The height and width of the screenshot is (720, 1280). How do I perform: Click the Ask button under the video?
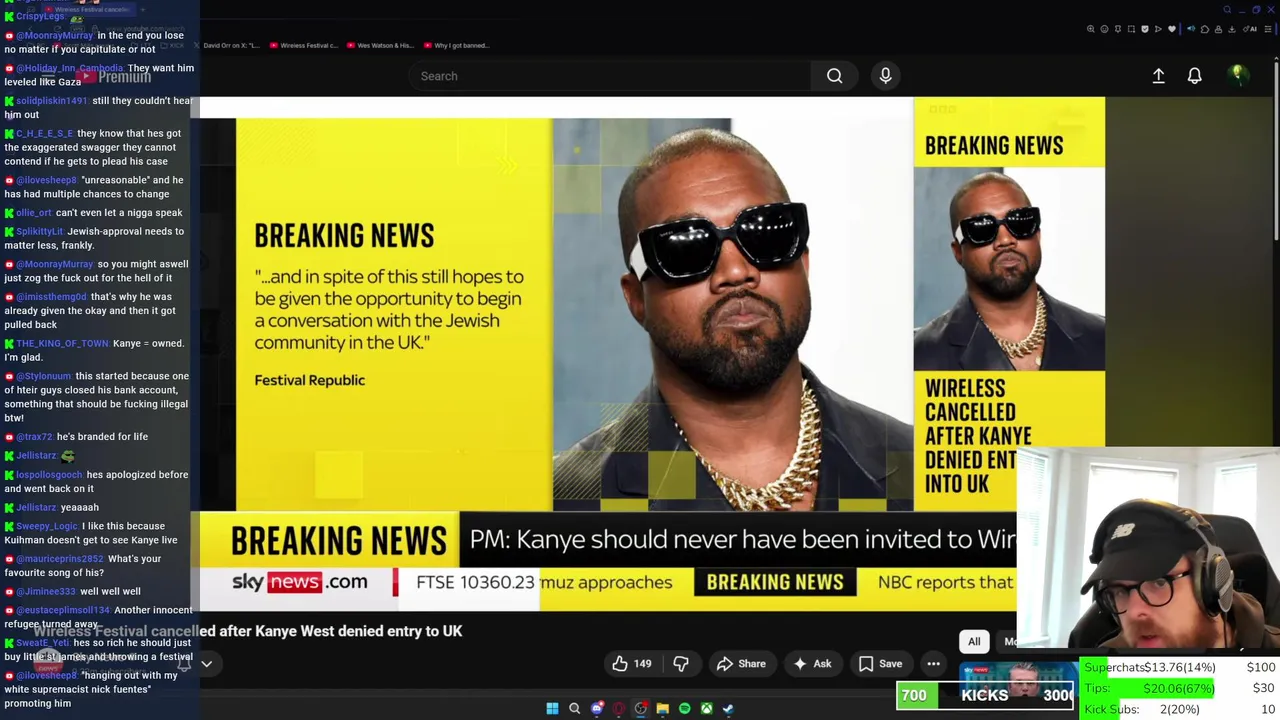tap(812, 664)
